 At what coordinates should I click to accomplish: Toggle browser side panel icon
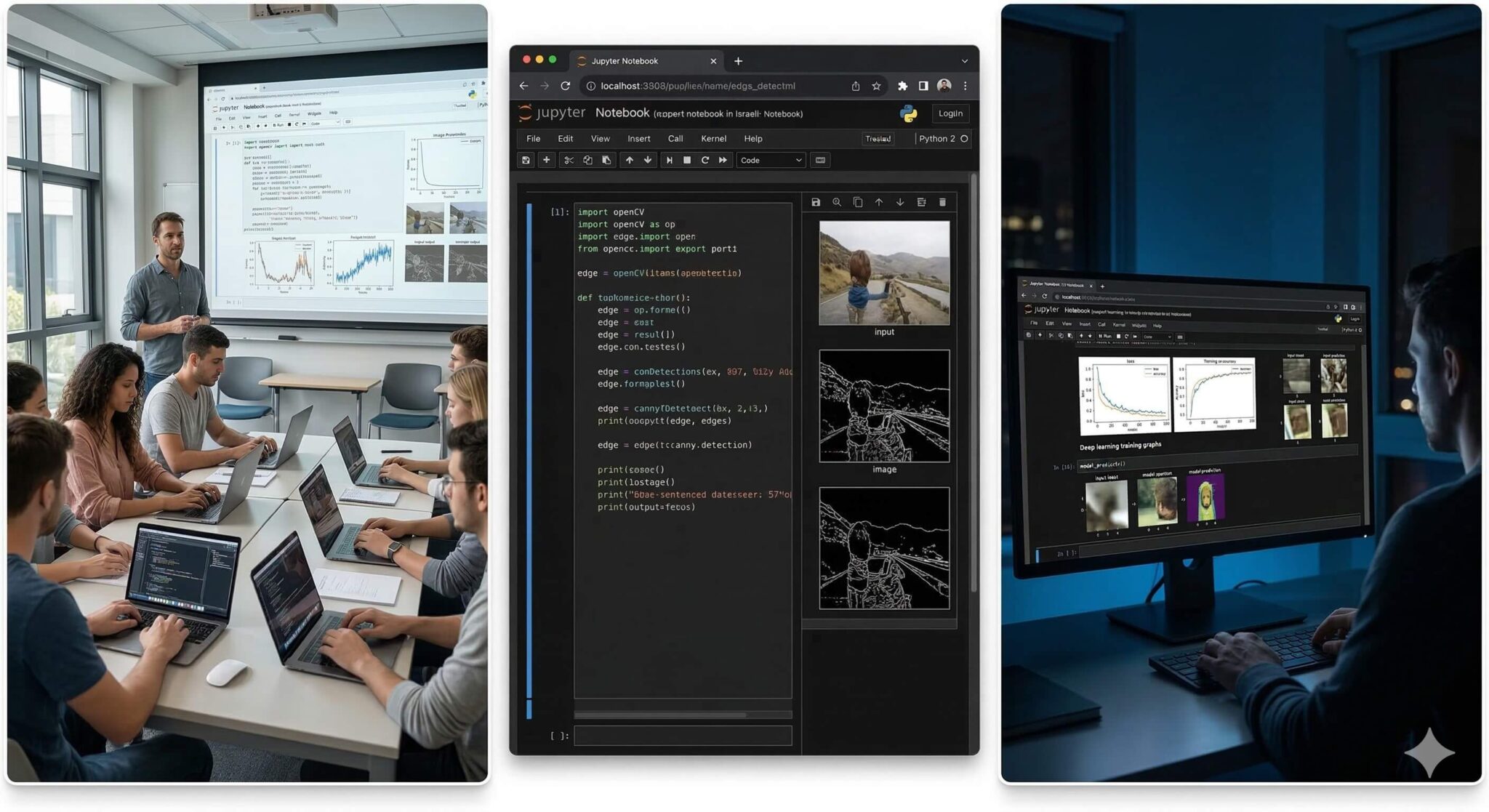(x=923, y=86)
